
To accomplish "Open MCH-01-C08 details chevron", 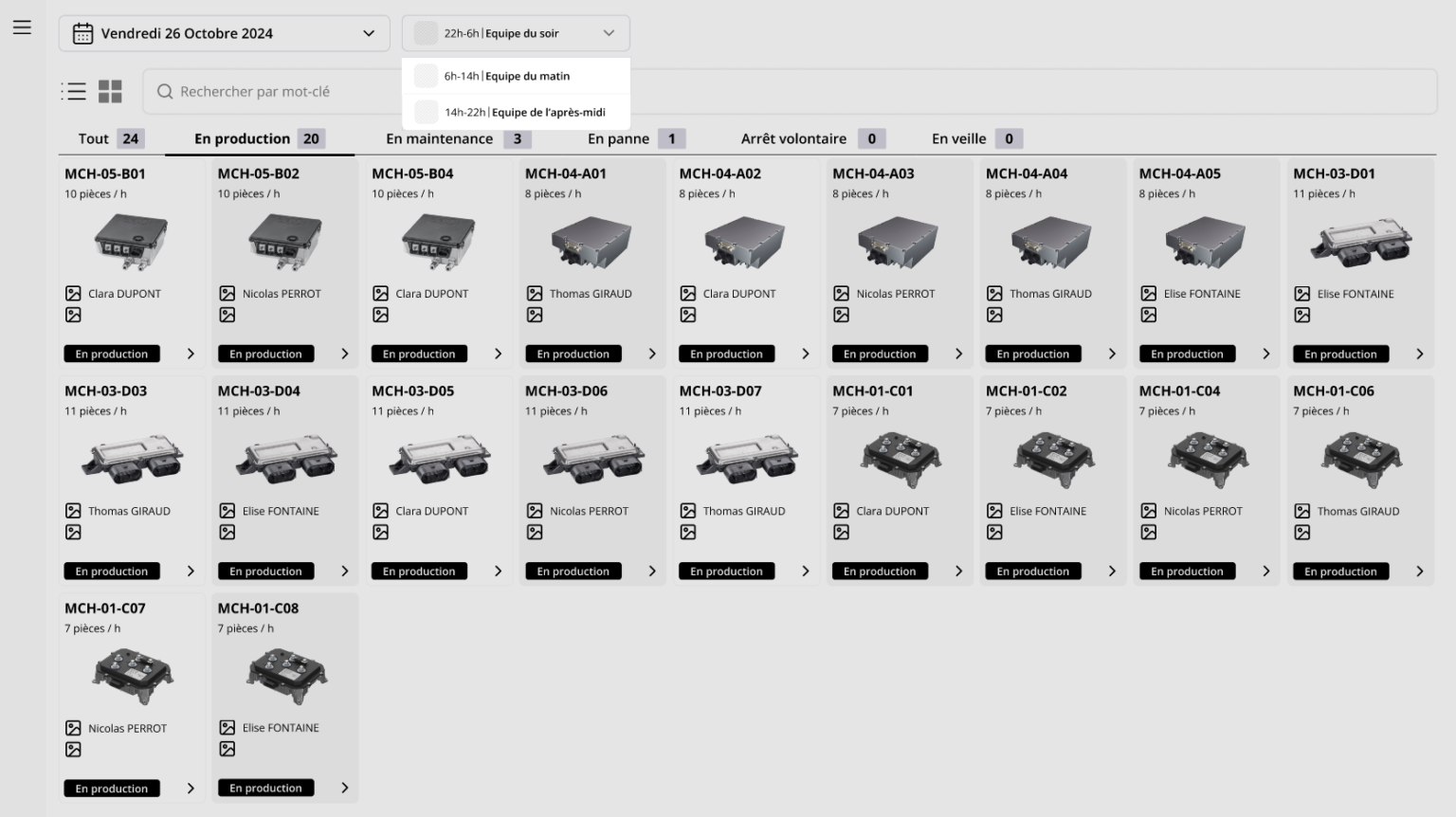I will (x=344, y=788).
